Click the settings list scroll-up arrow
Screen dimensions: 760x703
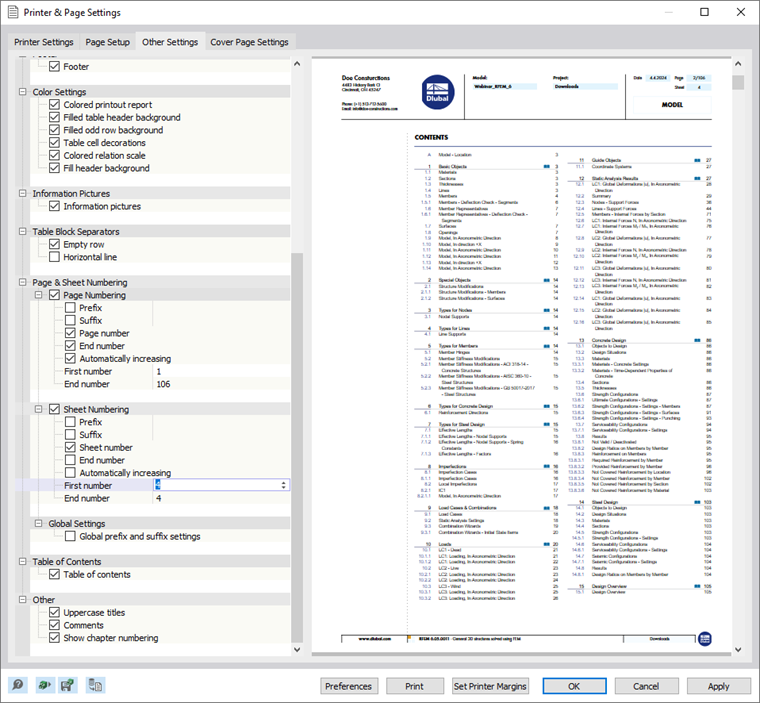pyautogui.click(x=297, y=64)
